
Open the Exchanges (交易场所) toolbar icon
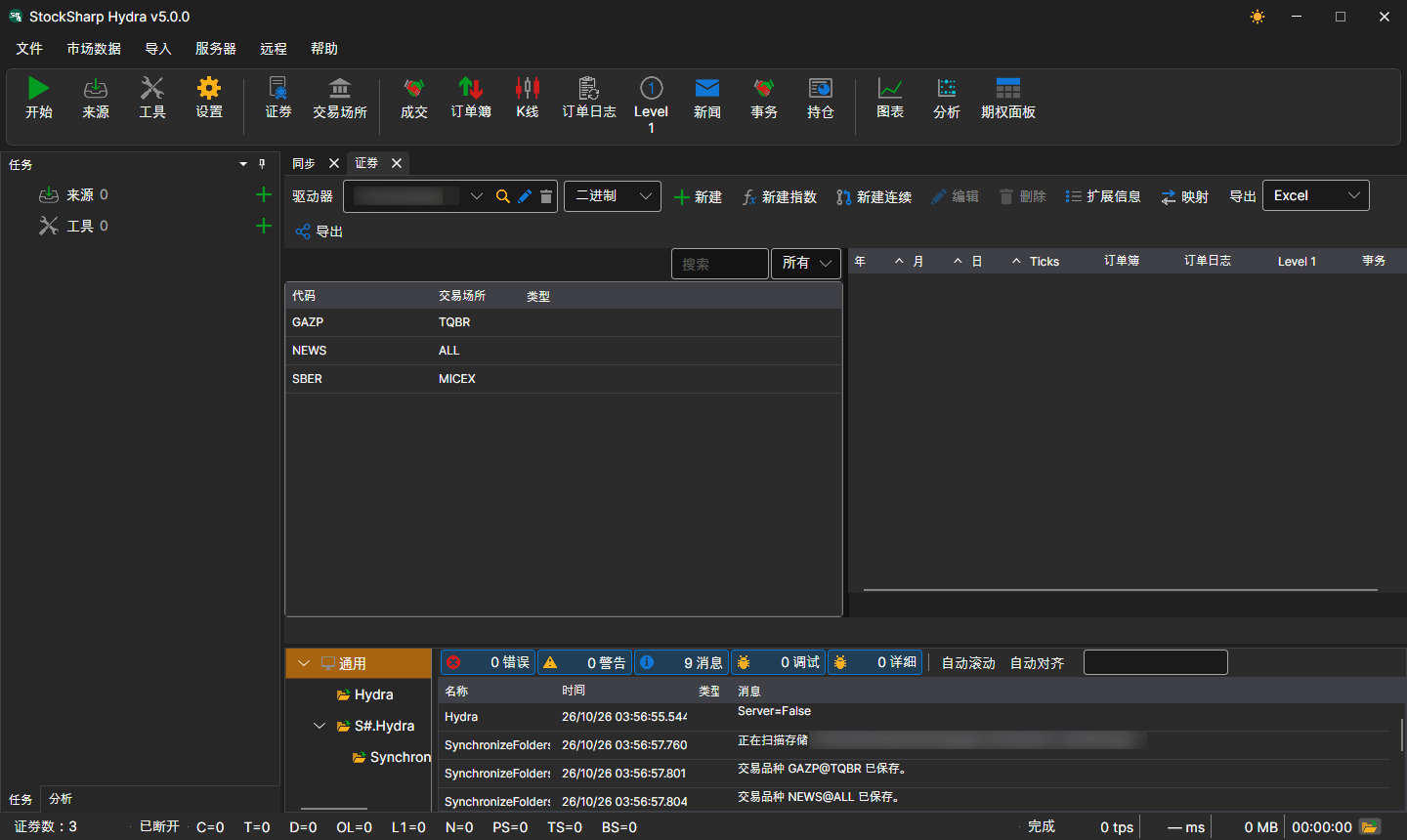point(339,88)
